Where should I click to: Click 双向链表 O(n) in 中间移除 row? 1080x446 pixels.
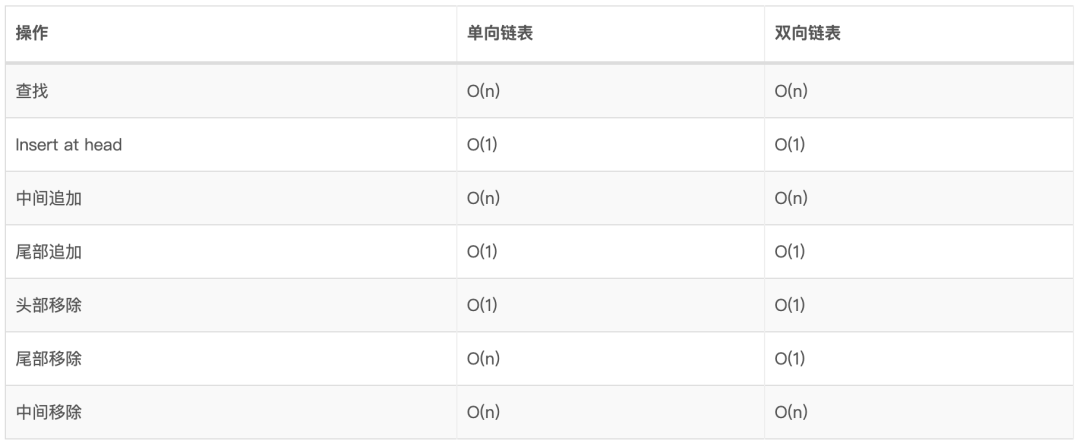791,412
